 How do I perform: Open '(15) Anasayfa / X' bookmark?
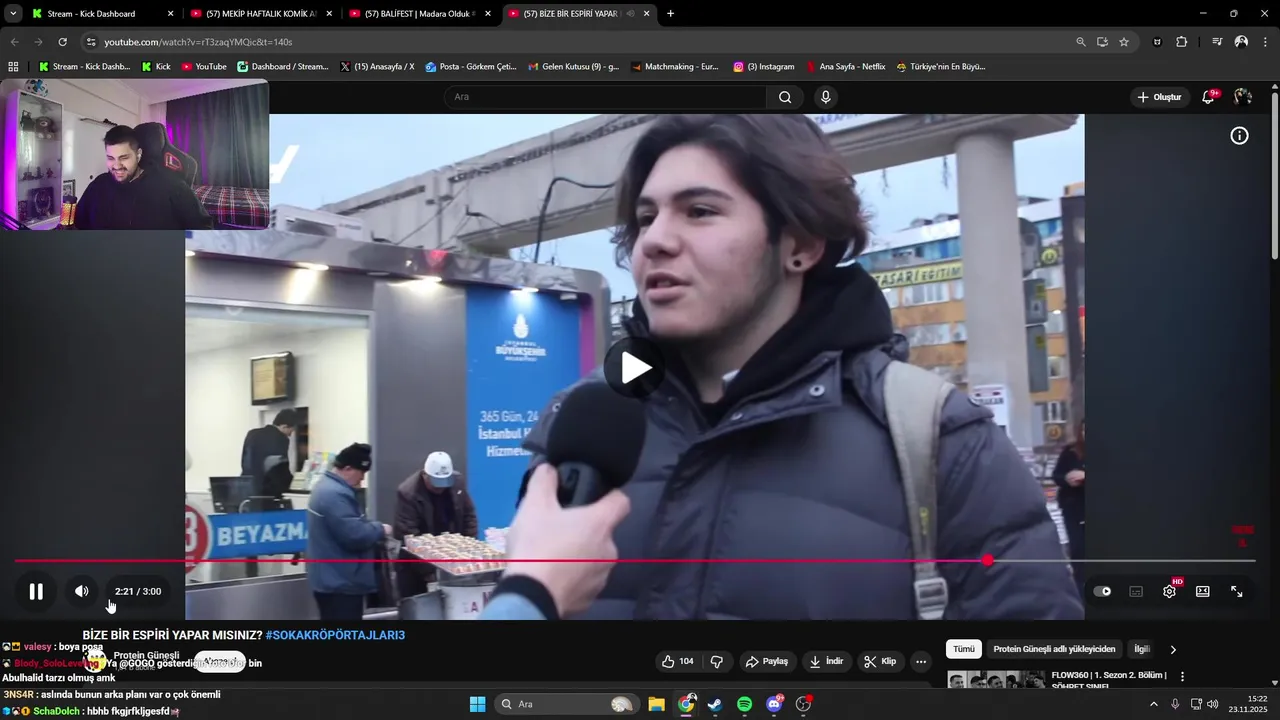click(x=377, y=67)
